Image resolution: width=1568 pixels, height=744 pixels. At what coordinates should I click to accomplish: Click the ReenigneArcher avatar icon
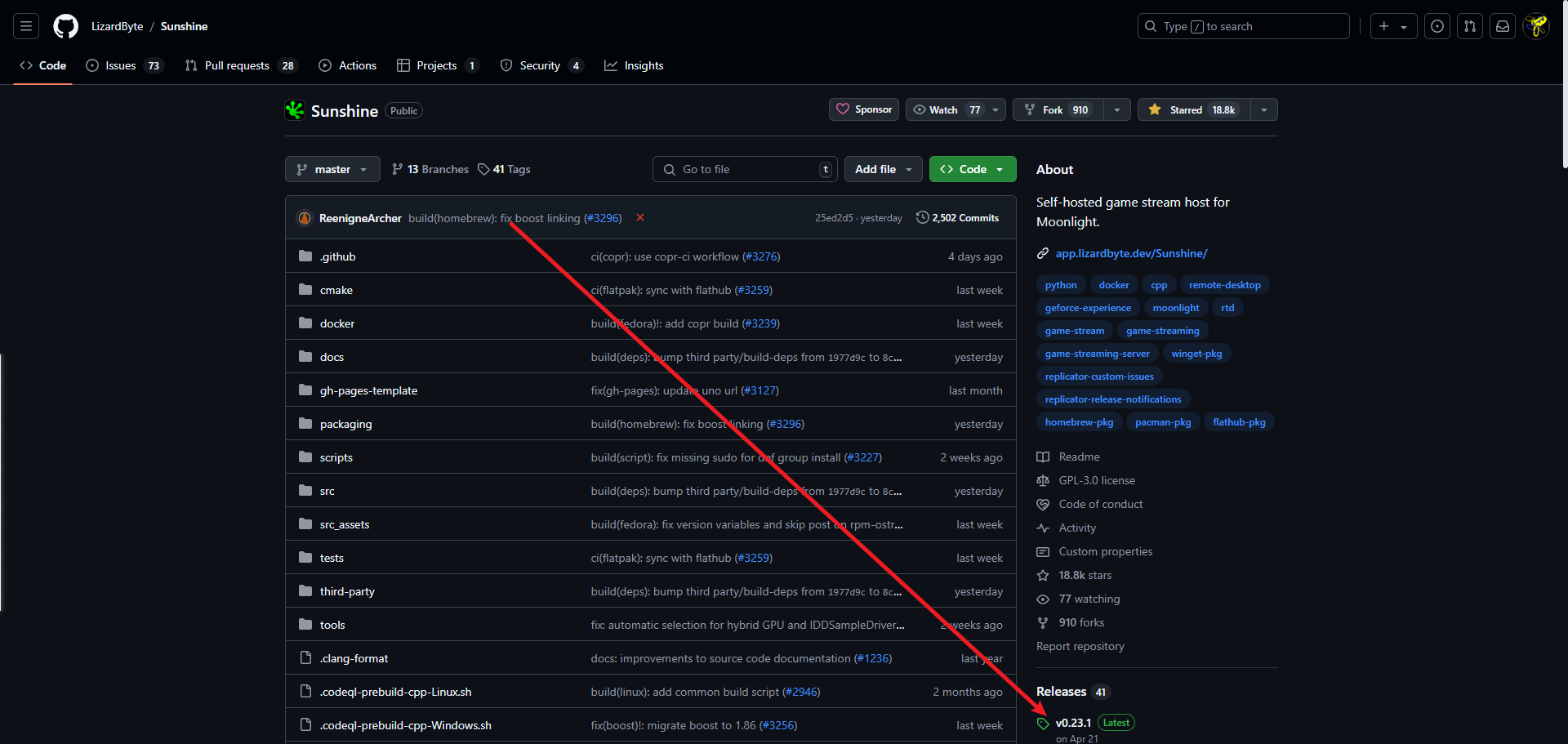[305, 218]
